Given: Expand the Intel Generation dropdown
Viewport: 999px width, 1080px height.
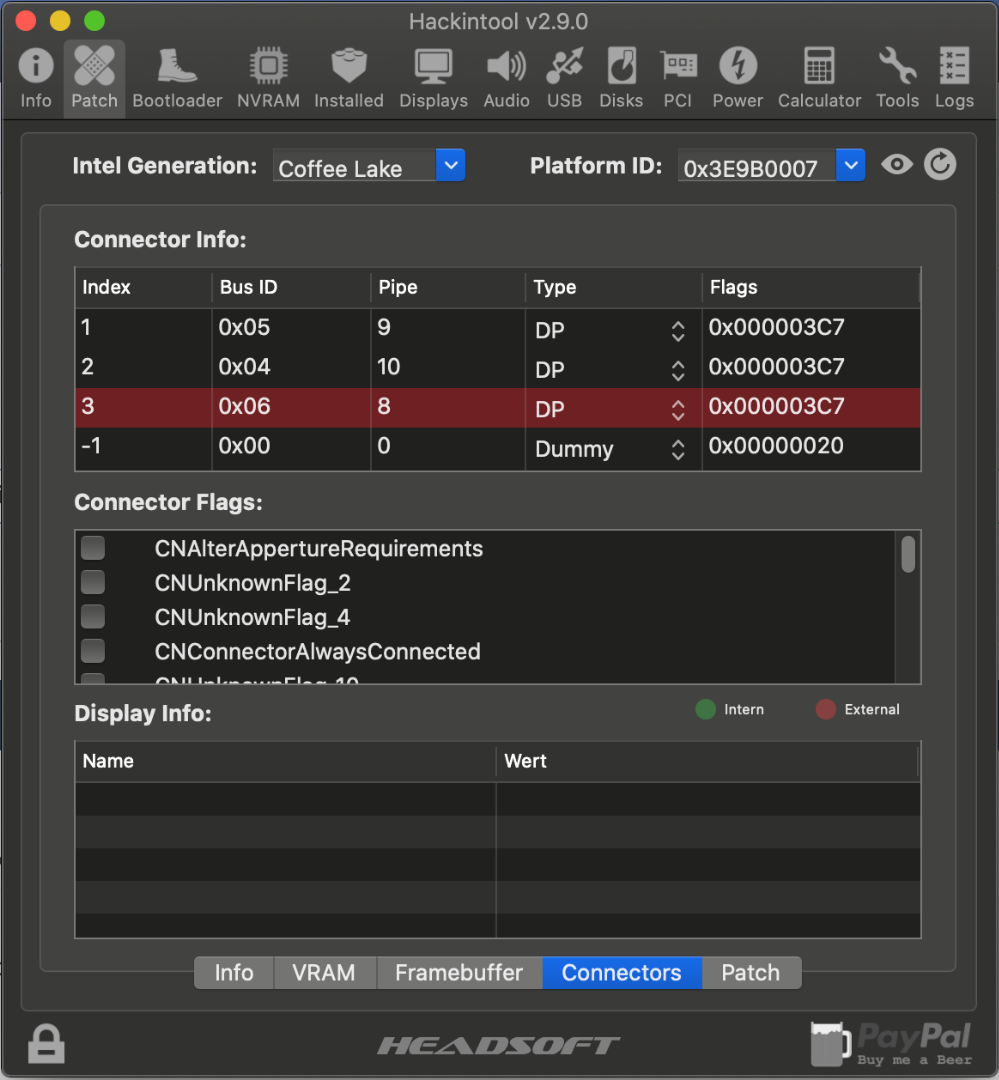Looking at the screenshot, I should pos(451,166).
